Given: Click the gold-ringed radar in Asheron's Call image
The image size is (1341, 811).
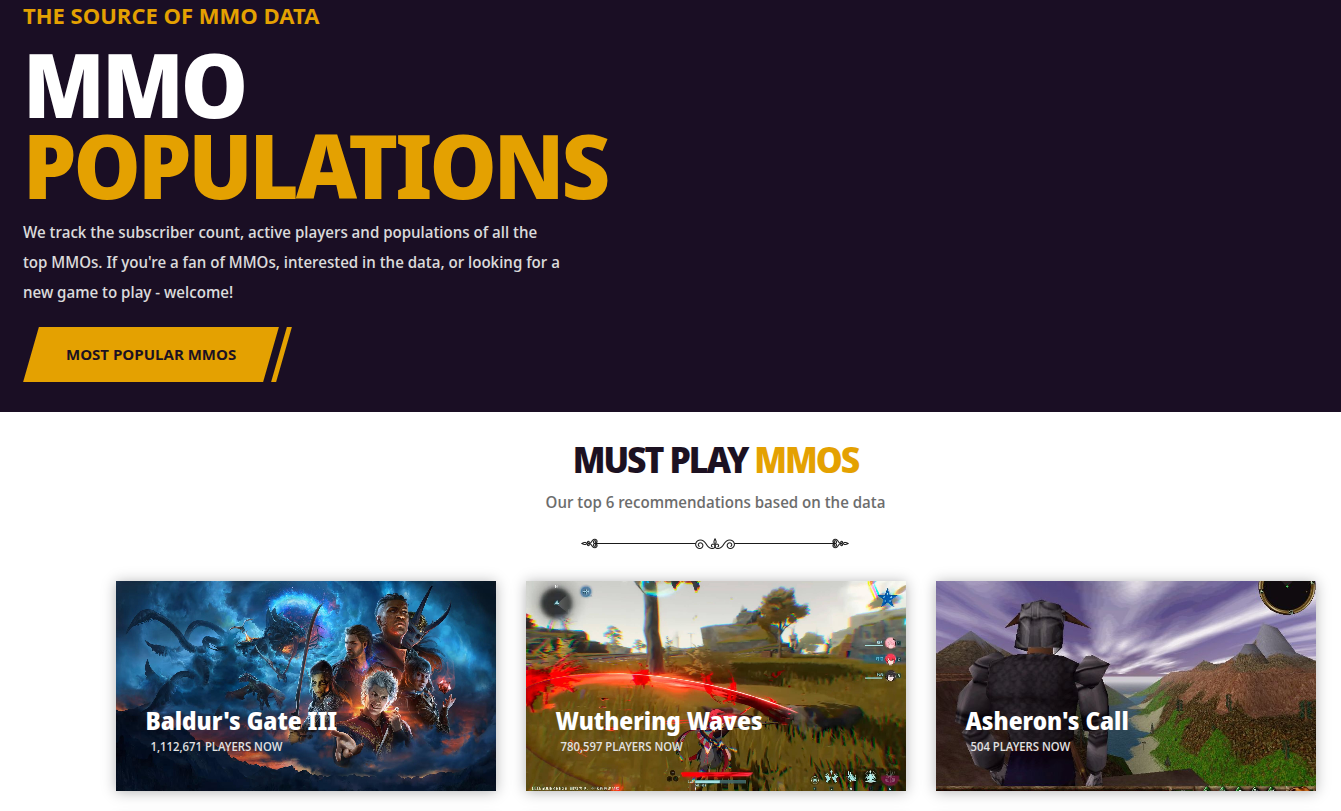Looking at the screenshot, I should pos(1287,595).
